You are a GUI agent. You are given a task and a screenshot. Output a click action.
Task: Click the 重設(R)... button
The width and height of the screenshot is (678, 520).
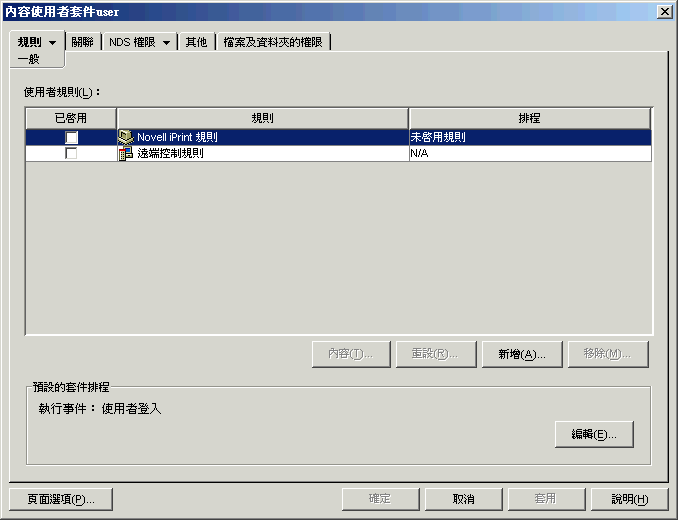coord(436,354)
